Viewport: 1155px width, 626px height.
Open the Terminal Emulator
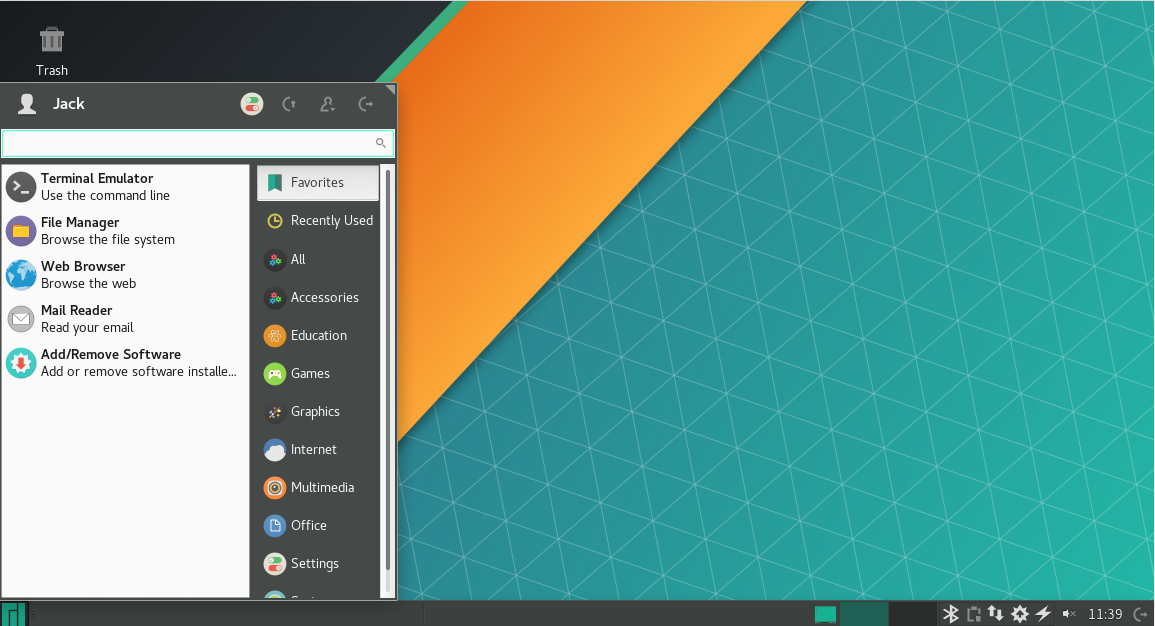(97, 186)
